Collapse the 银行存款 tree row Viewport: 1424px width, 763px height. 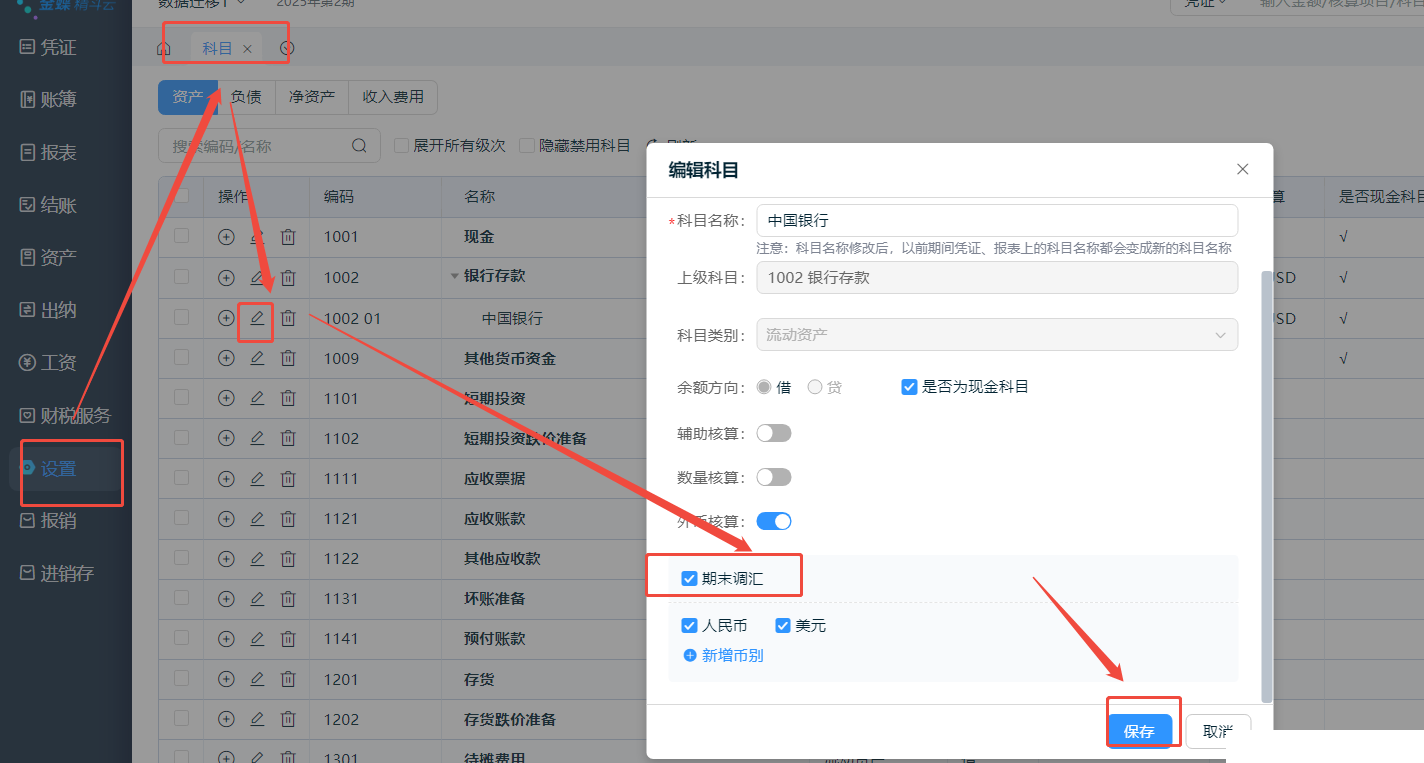(455, 277)
